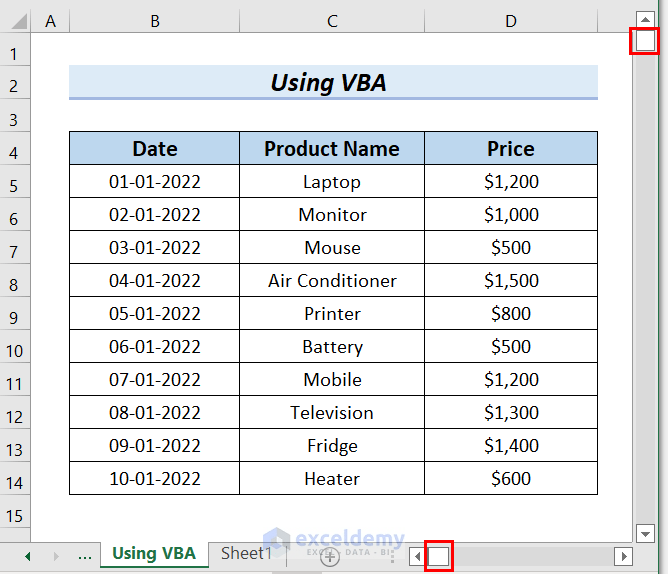Select the $800 price cell

pos(511,314)
